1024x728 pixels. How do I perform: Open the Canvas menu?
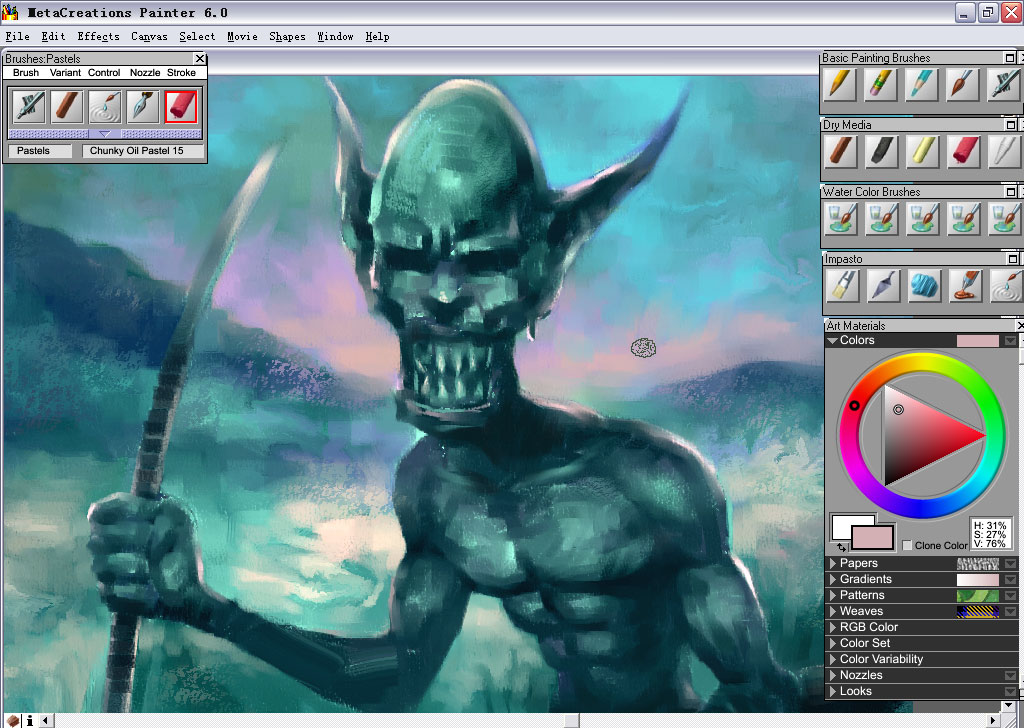[x=149, y=37]
